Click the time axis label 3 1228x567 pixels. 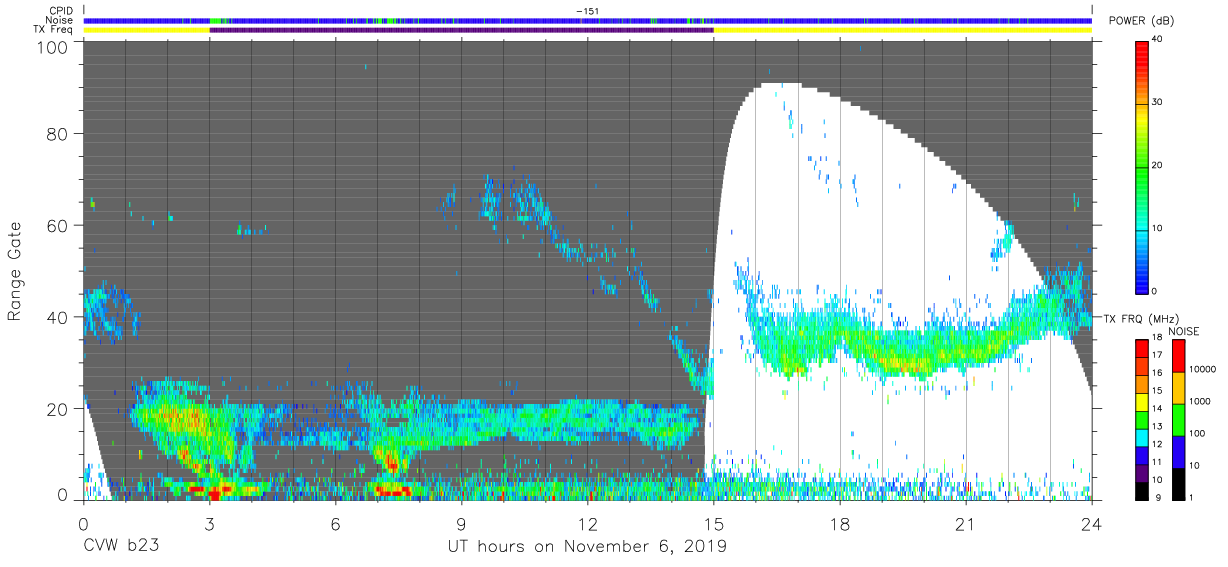(209, 523)
